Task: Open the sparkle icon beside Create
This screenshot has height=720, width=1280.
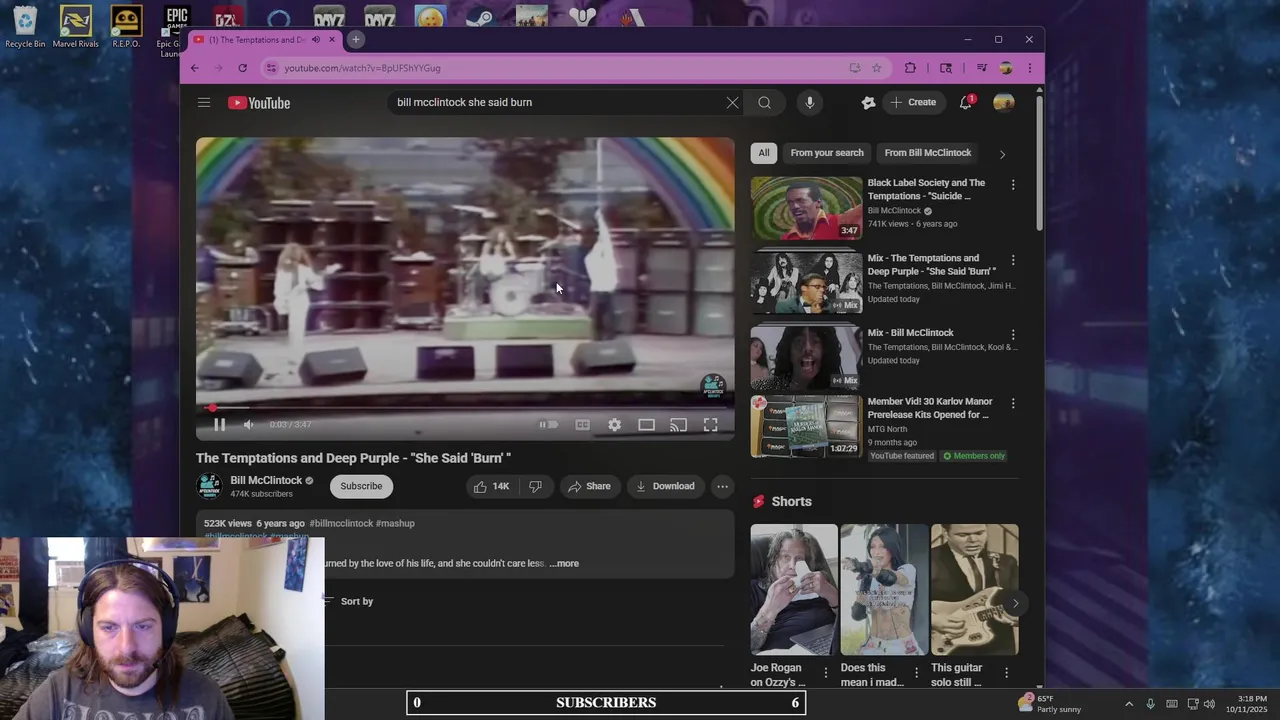Action: point(868,102)
